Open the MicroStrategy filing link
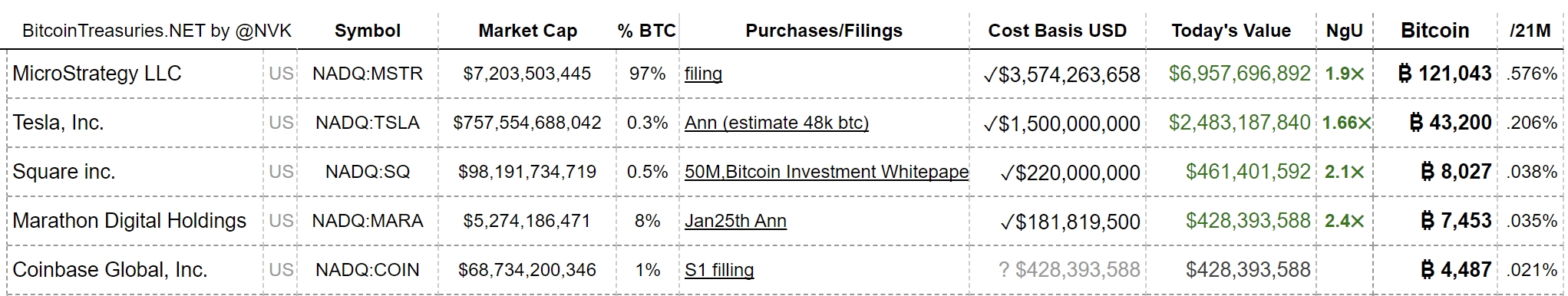This screenshot has height=296, width=1568. [703, 74]
